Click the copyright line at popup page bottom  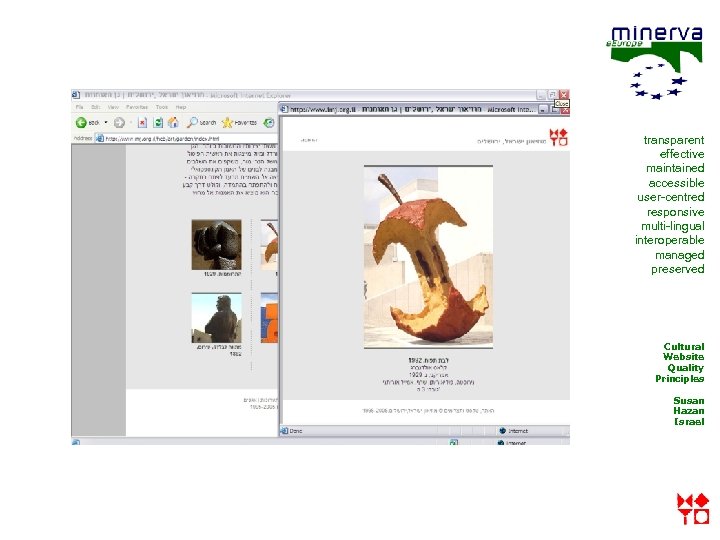pos(428,411)
